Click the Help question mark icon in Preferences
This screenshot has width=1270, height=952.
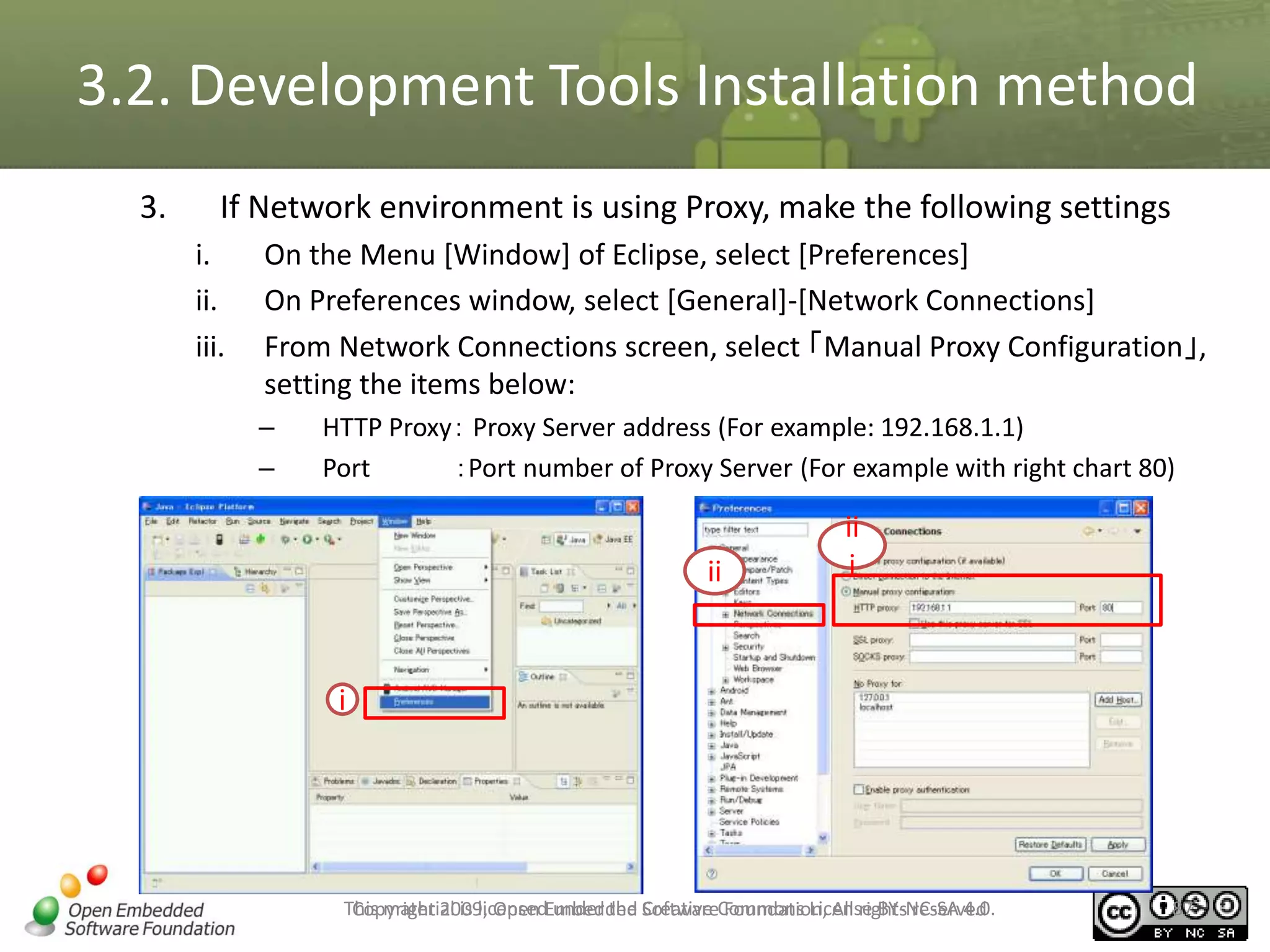click(712, 874)
